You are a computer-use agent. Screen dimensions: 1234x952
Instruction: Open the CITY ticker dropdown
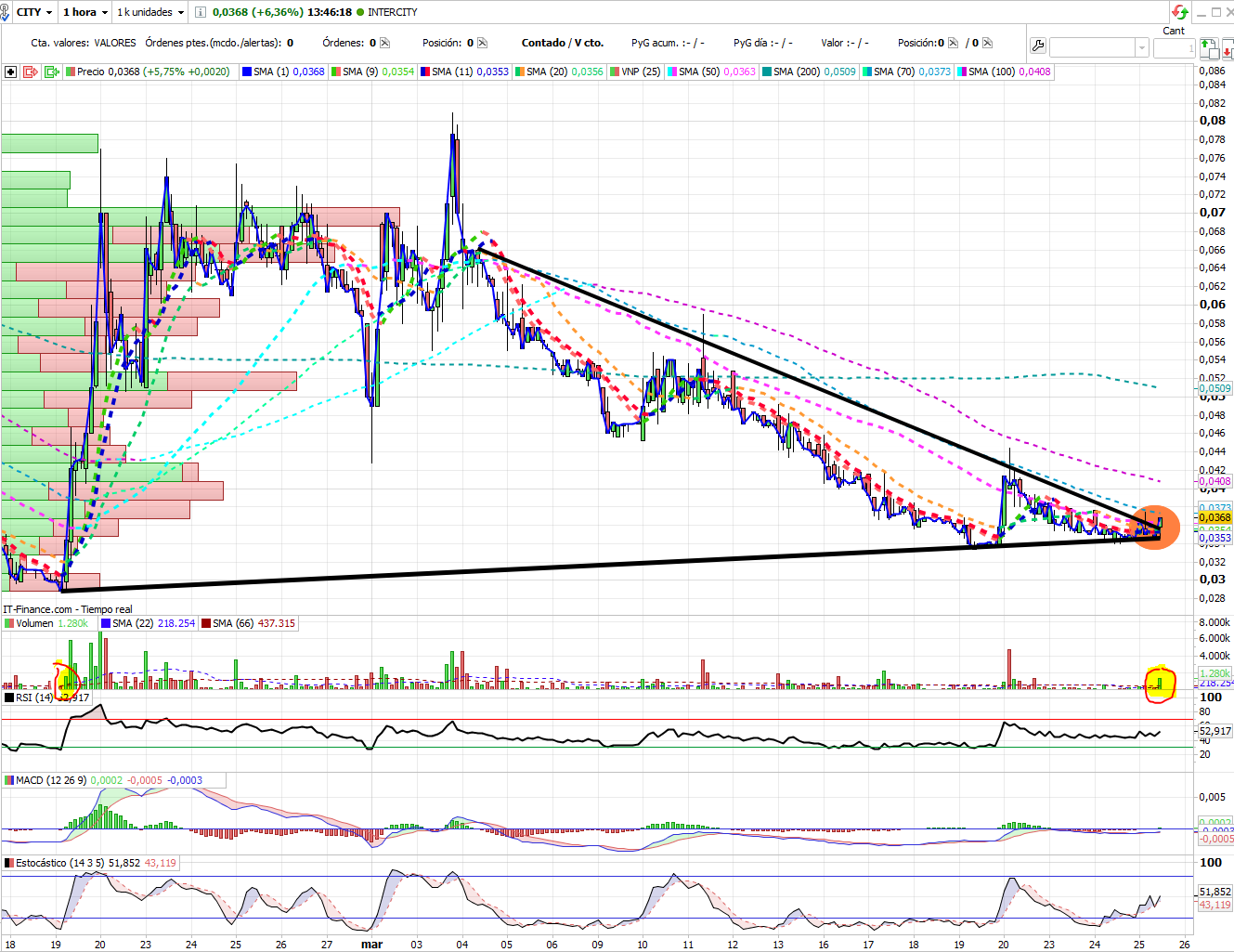point(34,12)
